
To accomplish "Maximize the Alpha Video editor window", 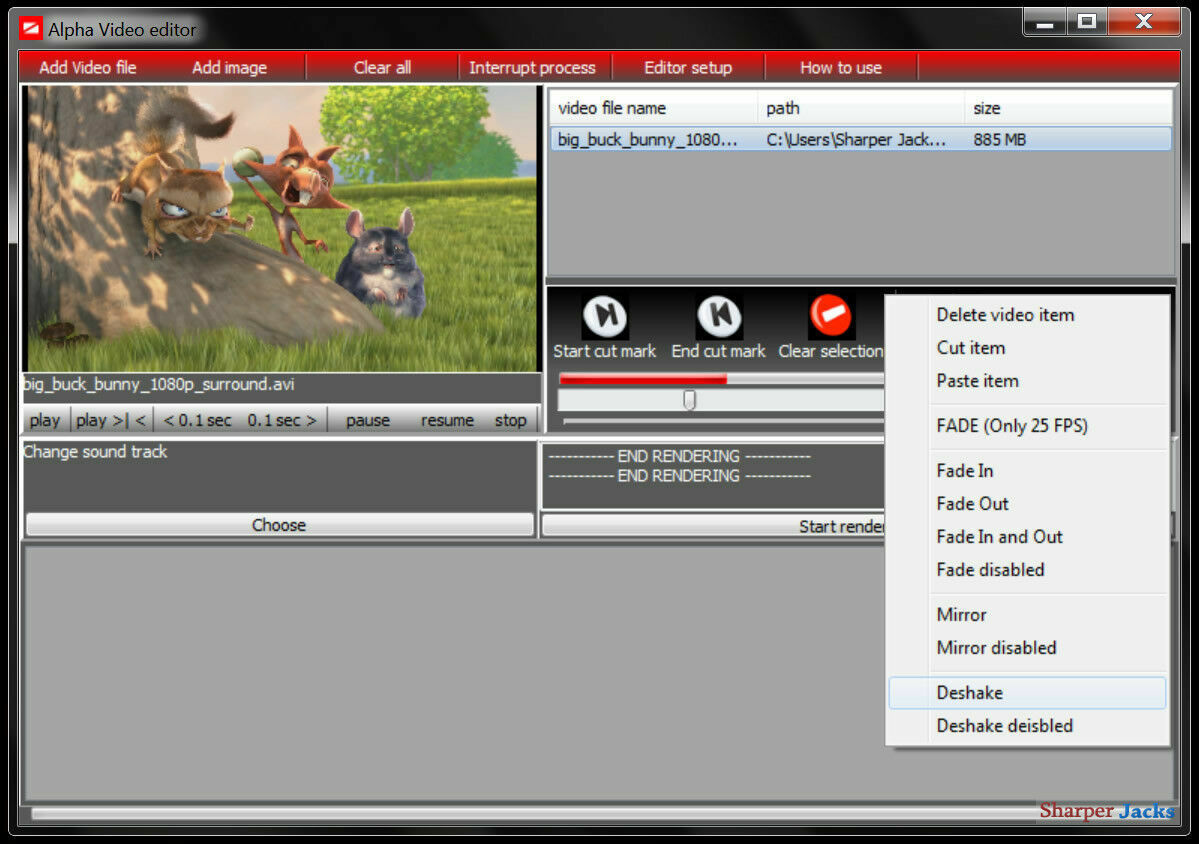I will [1087, 23].
